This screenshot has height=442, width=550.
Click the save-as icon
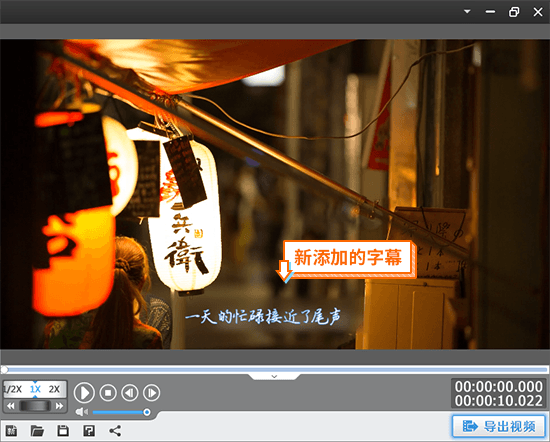[89, 430]
